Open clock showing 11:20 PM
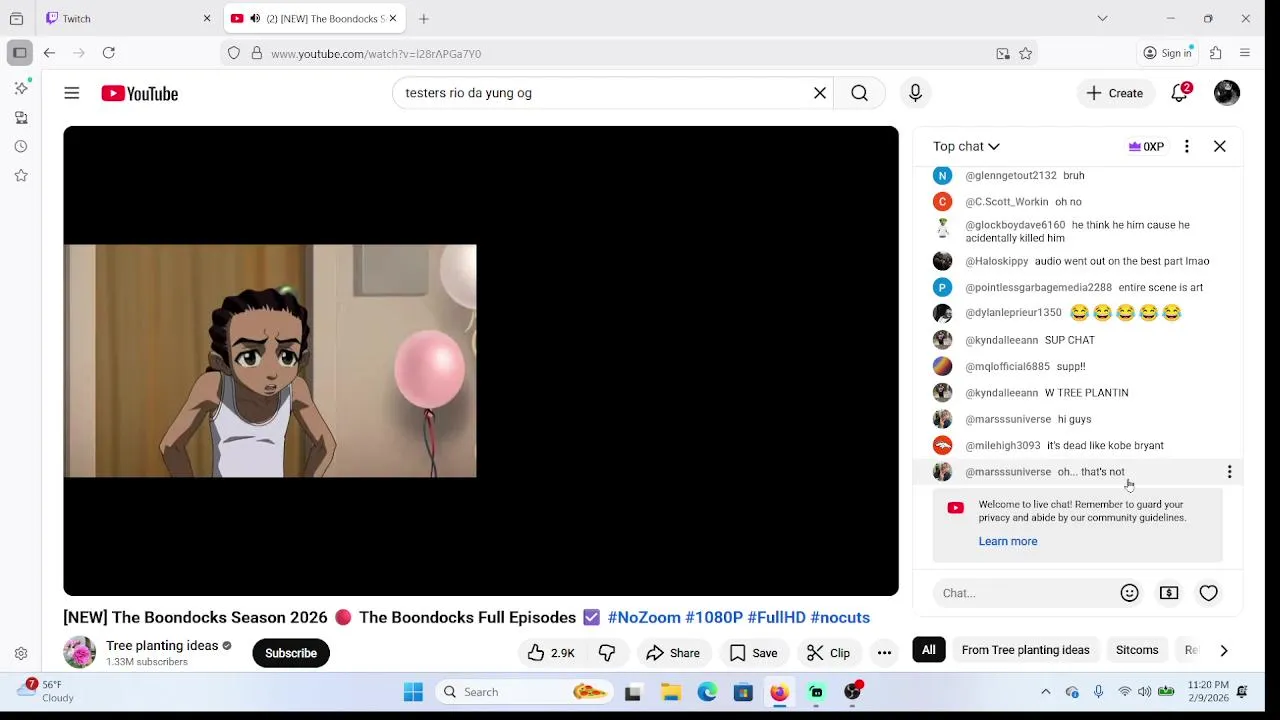The image size is (1280, 720). click(1207, 691)
